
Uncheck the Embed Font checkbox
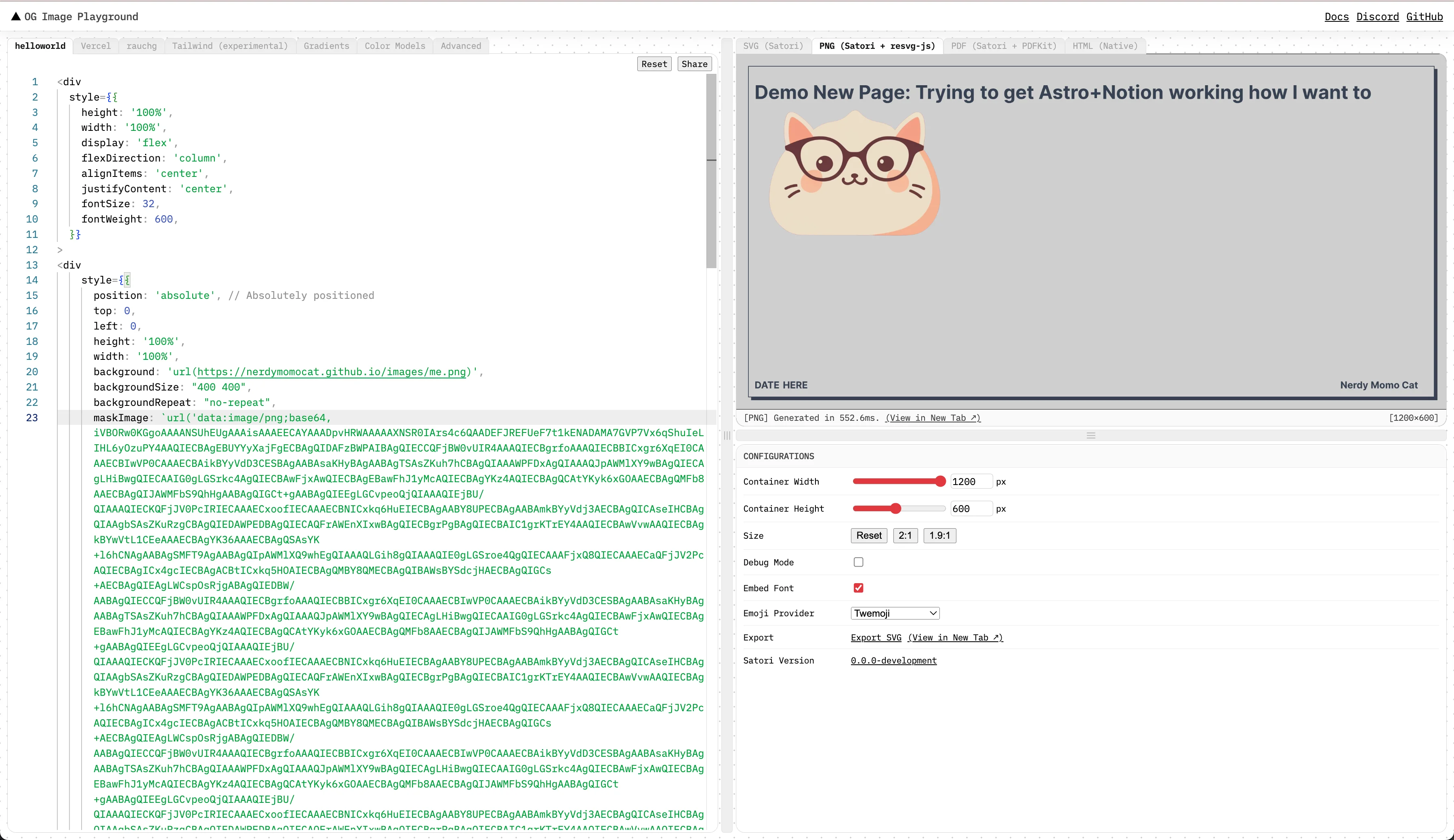tap(858, 588)
